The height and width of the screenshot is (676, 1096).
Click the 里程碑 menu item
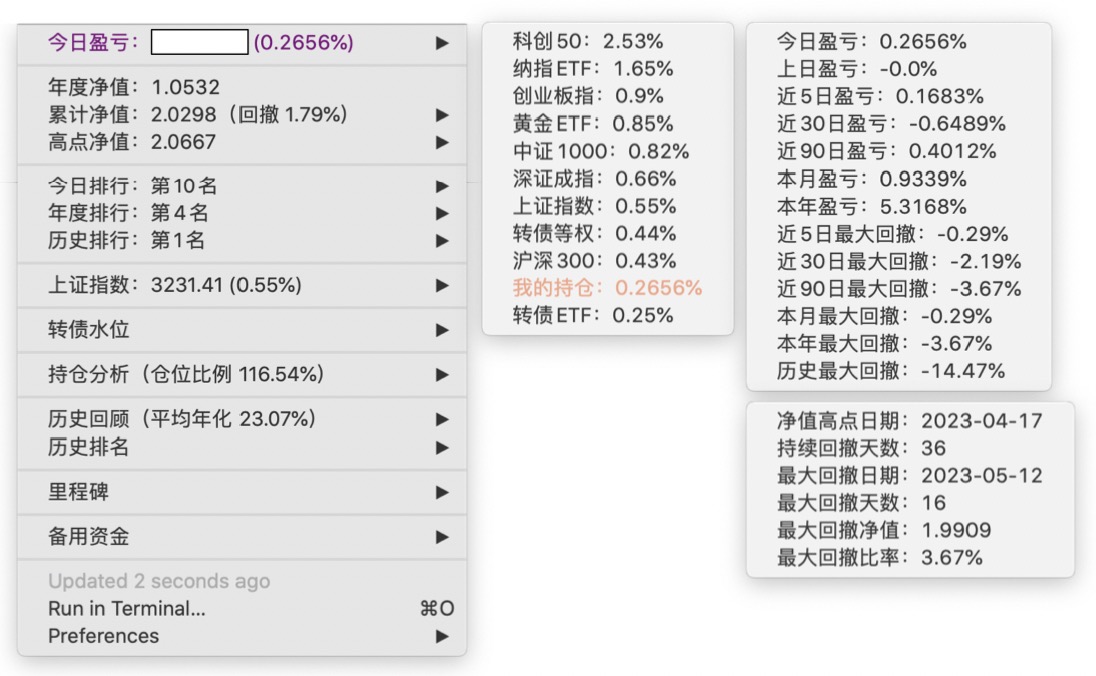point(79,492)
